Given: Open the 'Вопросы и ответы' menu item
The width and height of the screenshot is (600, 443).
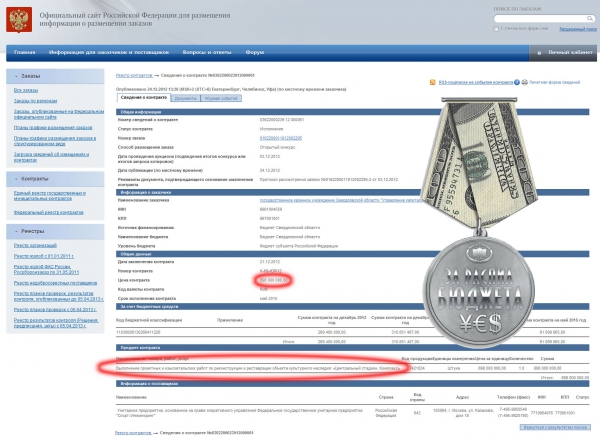Looking at the screenshot, I should click(207, 52).
